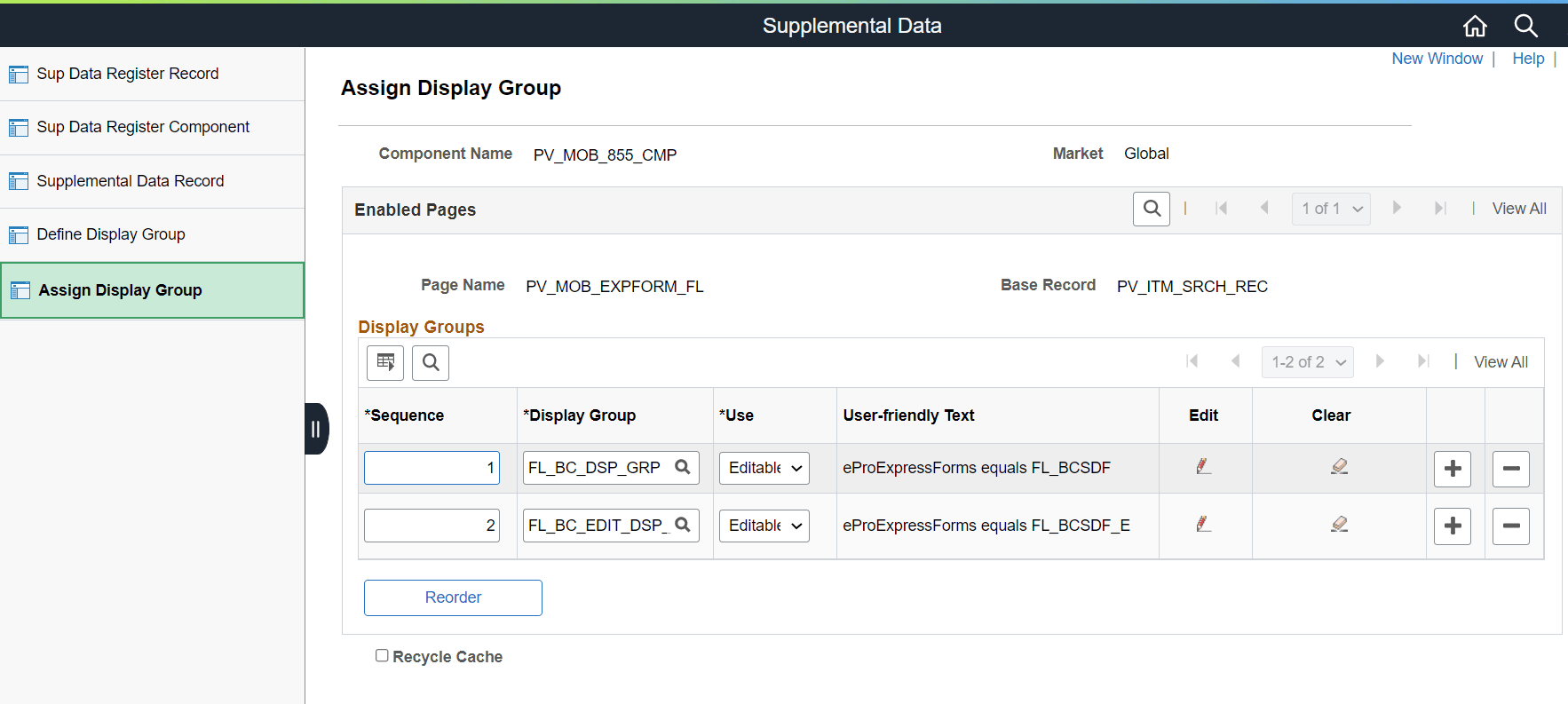The image size is (1568, 704).
Task: Go to the Home page icon
Action: pos(1475,26)
